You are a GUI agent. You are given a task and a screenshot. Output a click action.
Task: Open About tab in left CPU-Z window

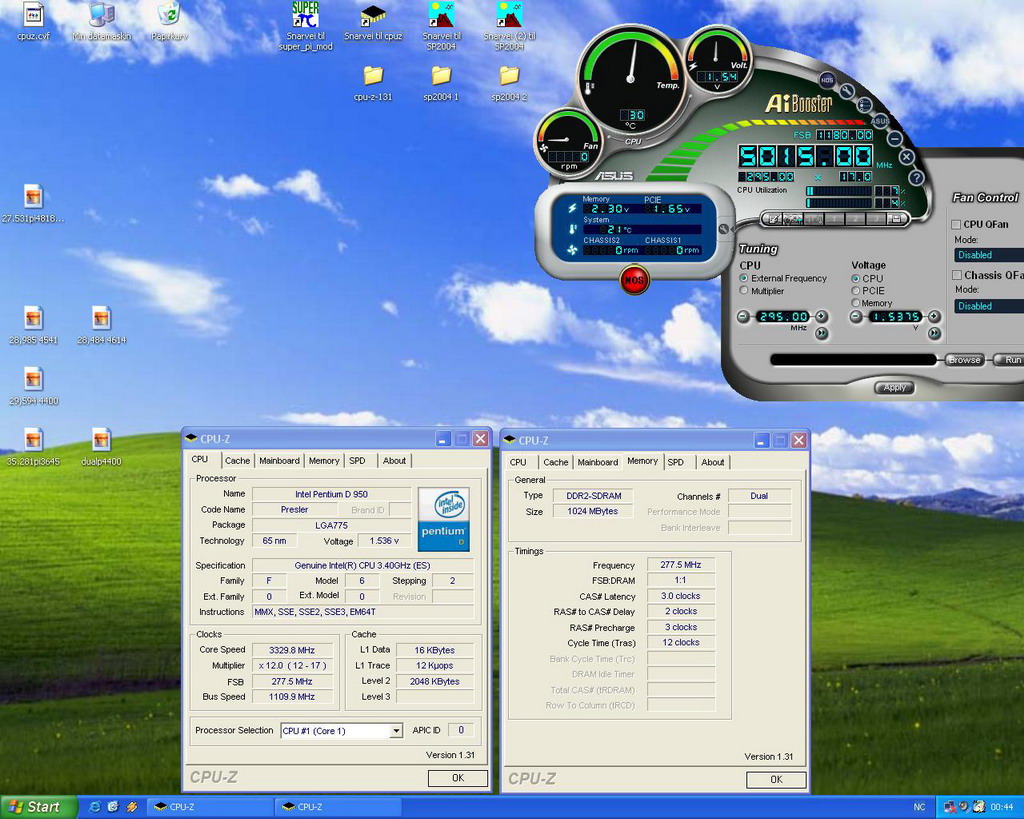394,460
